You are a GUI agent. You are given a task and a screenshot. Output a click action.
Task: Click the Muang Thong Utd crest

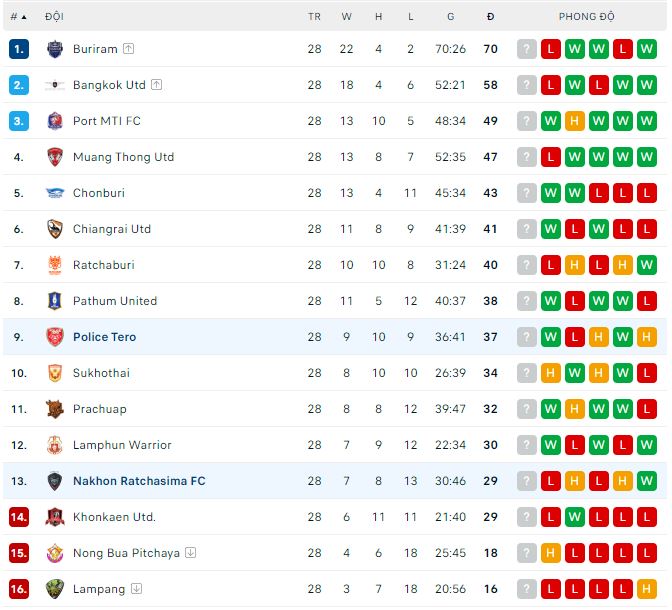[x=55, y=157]
